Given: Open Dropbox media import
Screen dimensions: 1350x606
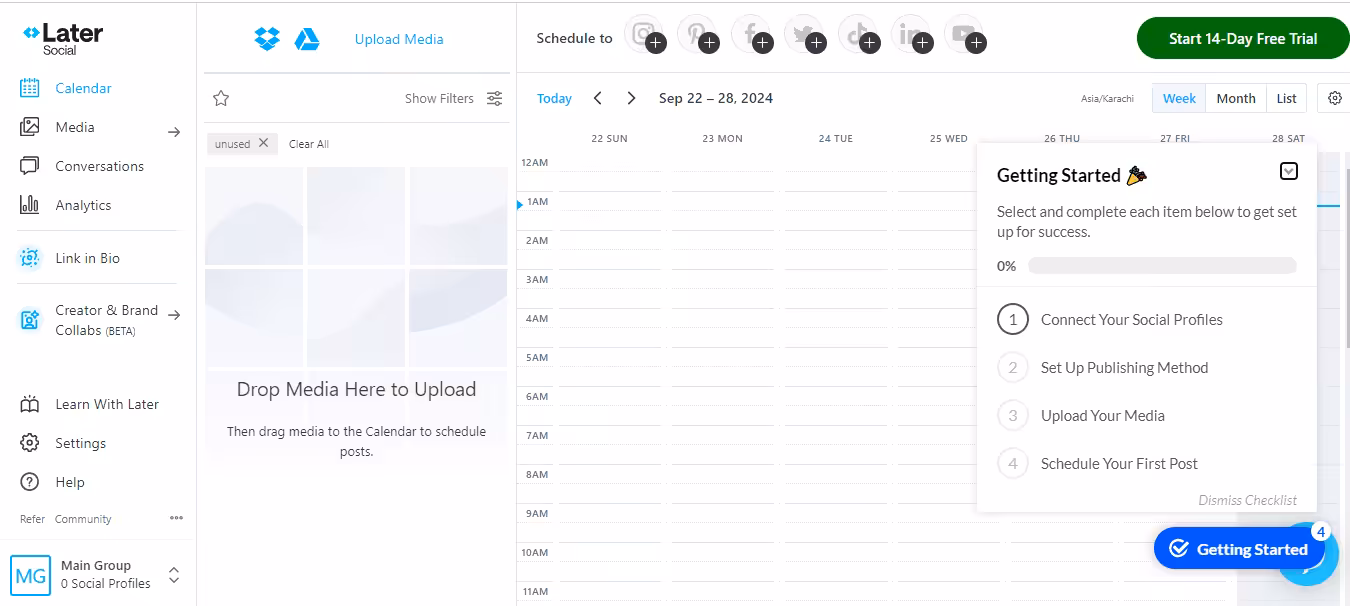Looking at the screenshot, I should pos(267,39).
